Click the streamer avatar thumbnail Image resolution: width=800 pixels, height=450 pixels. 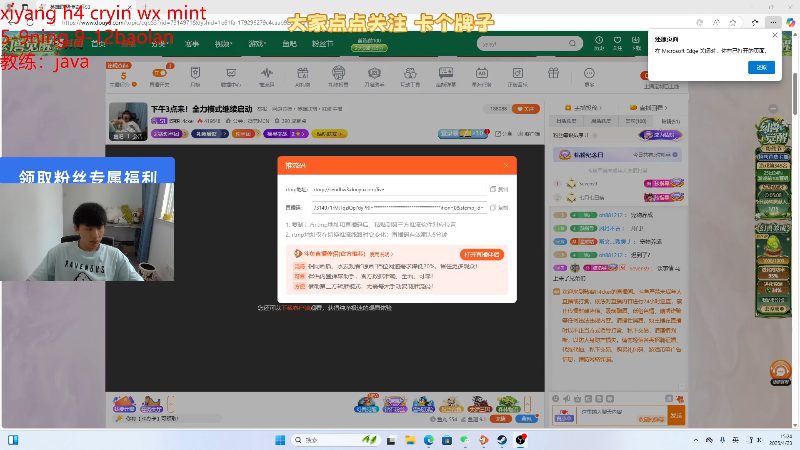[x=128, y=121]
